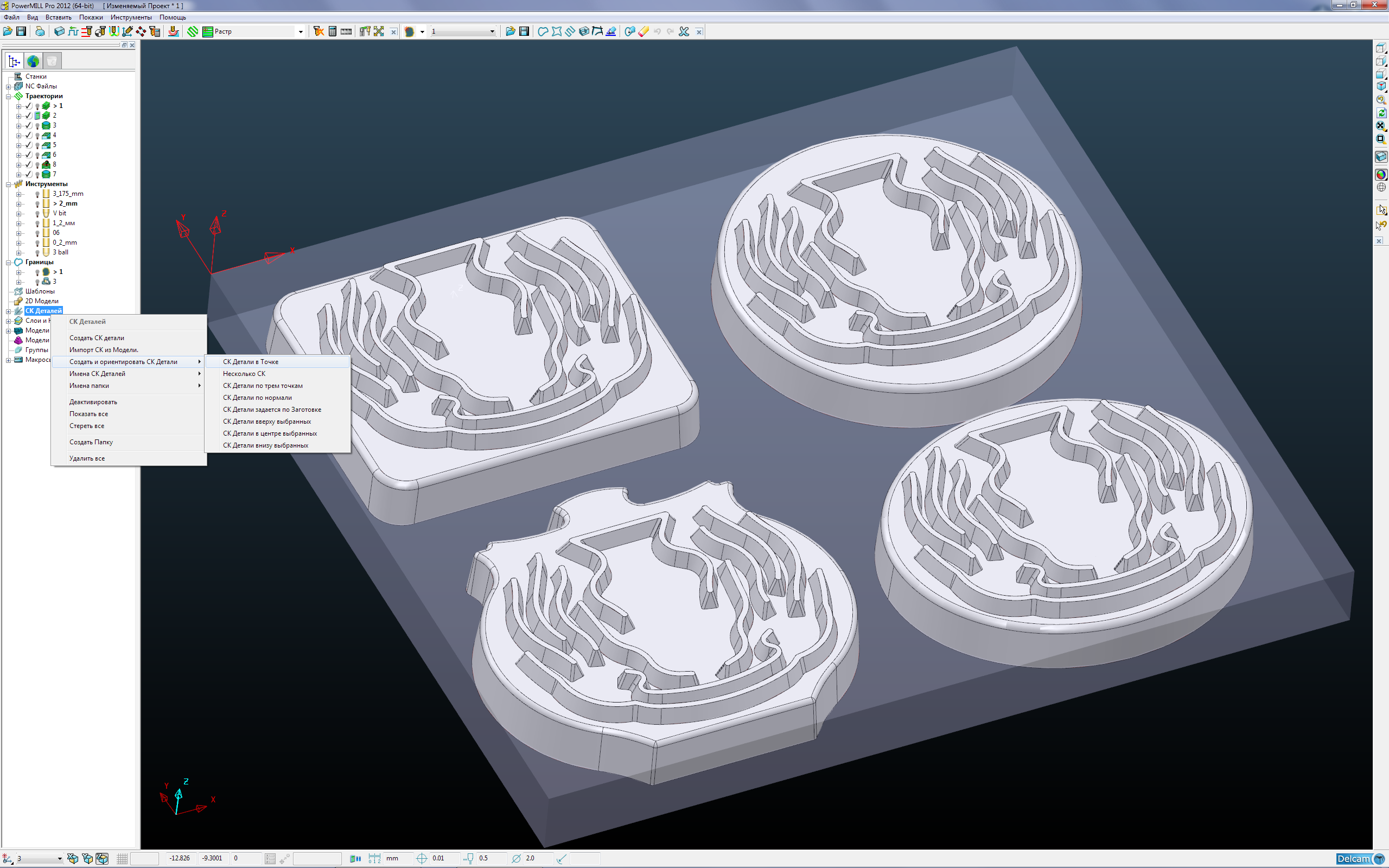Collapse the Инструменты tree branch
This screenshot has width=1389, height=868.
point(9,184)
